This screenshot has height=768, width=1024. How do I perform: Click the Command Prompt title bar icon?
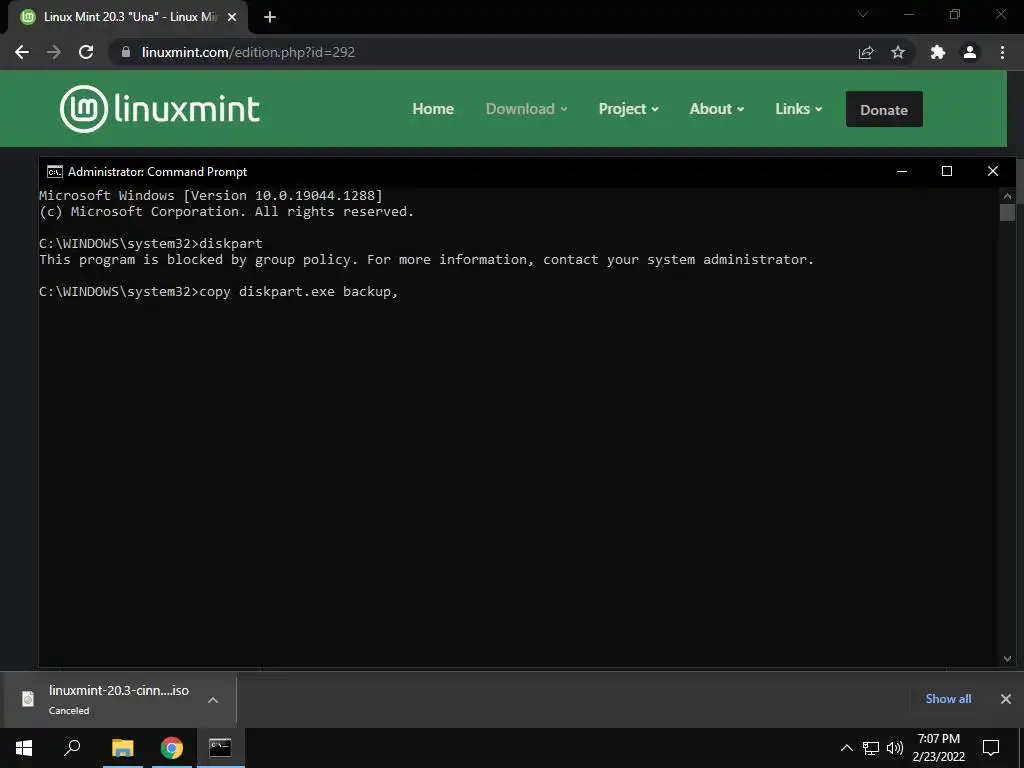[54, 172]
